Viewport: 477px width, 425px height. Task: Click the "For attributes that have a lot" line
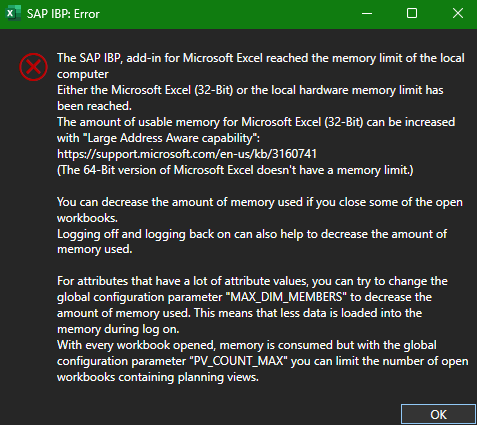coord(252,281)
